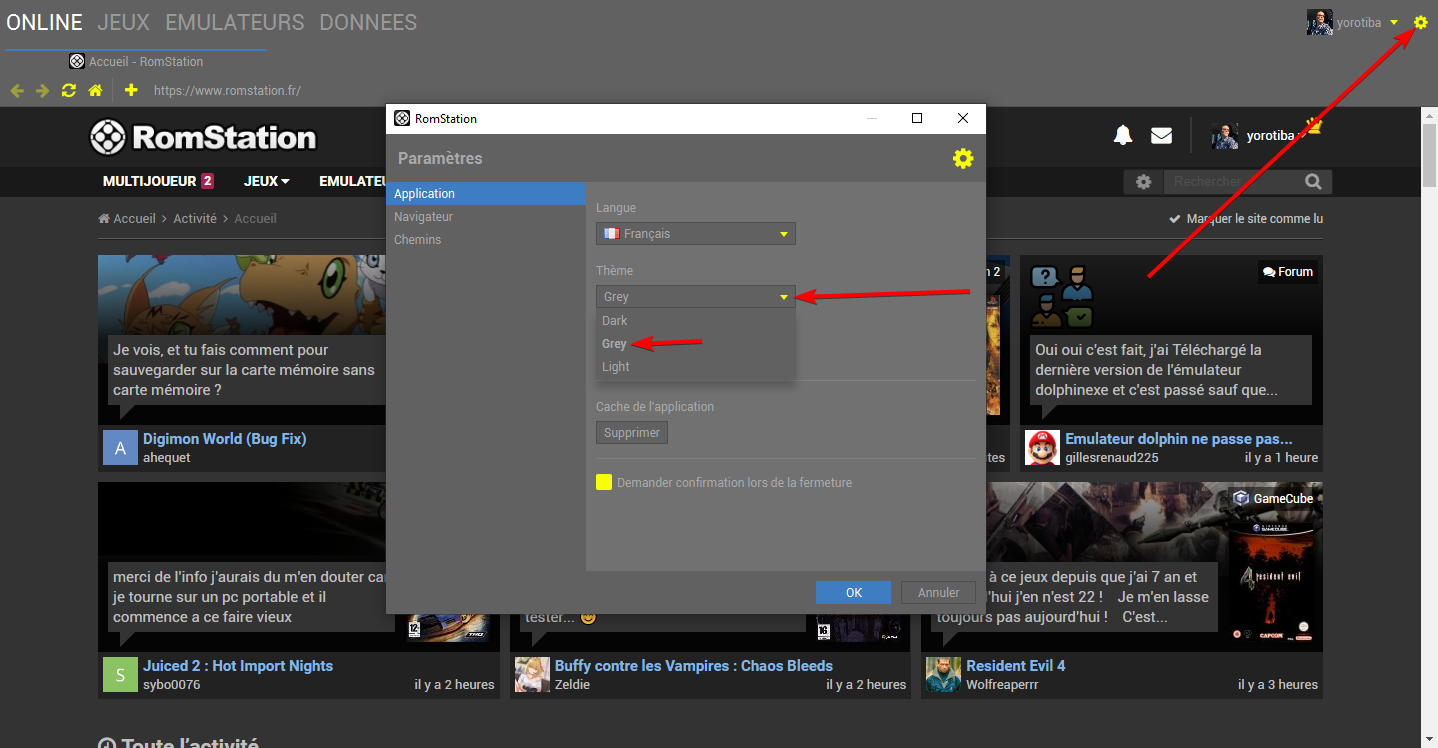Go to the home page icon
The height and width of the screenshot is (748, 1438).
pos(96,91)
